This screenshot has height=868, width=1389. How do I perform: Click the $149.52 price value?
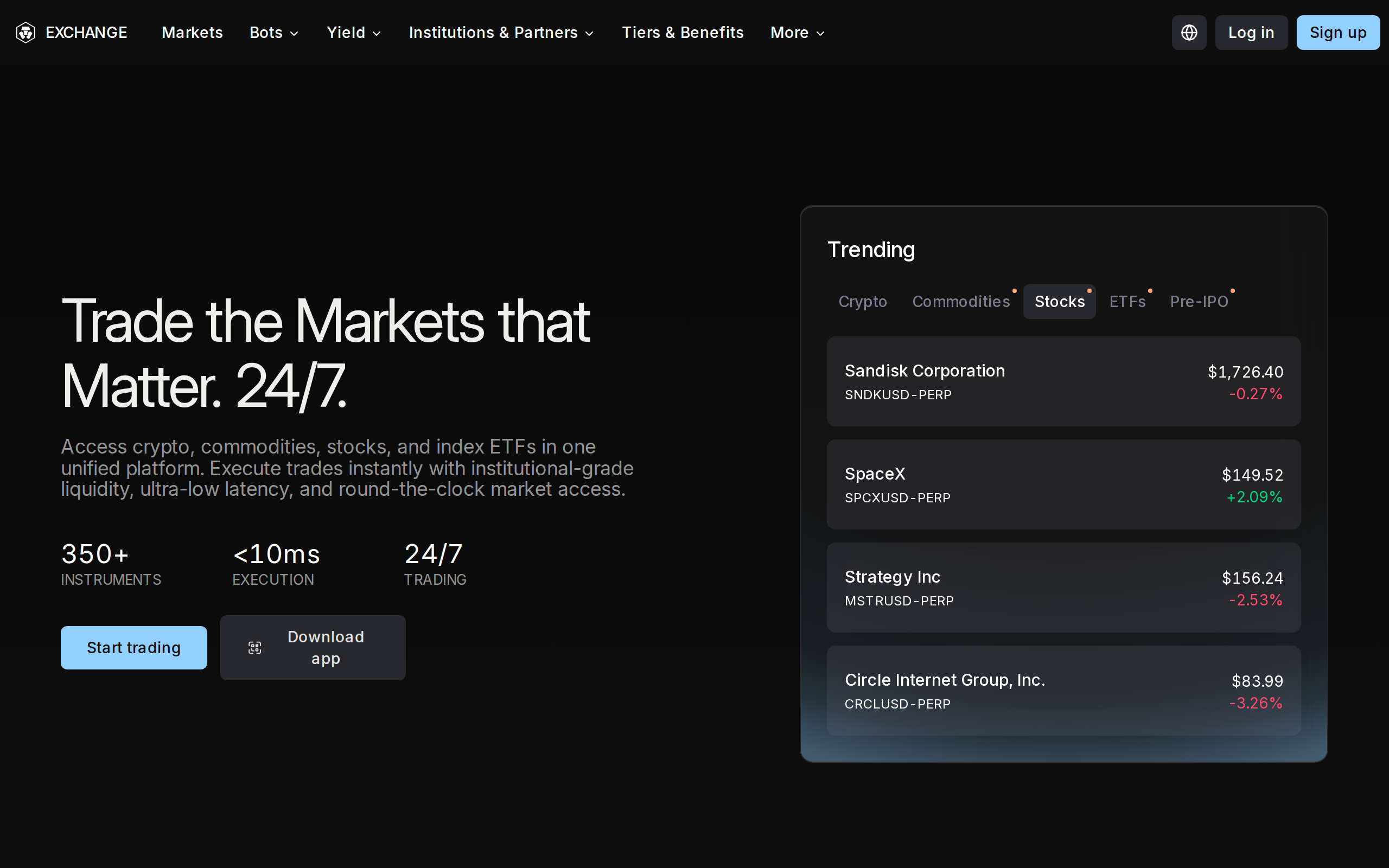point(1252,475)
